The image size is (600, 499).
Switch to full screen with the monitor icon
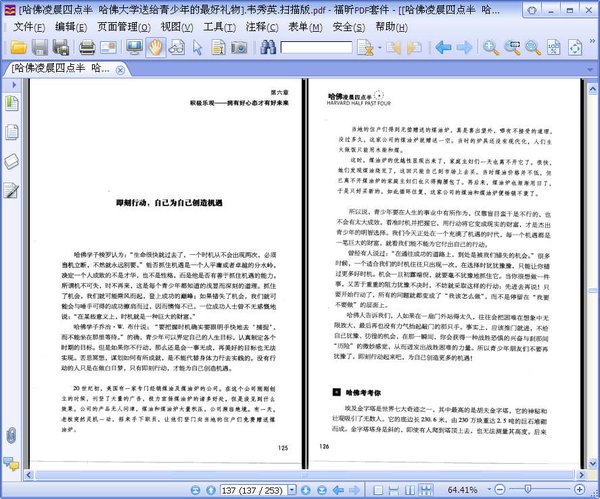tap(134, 47)
